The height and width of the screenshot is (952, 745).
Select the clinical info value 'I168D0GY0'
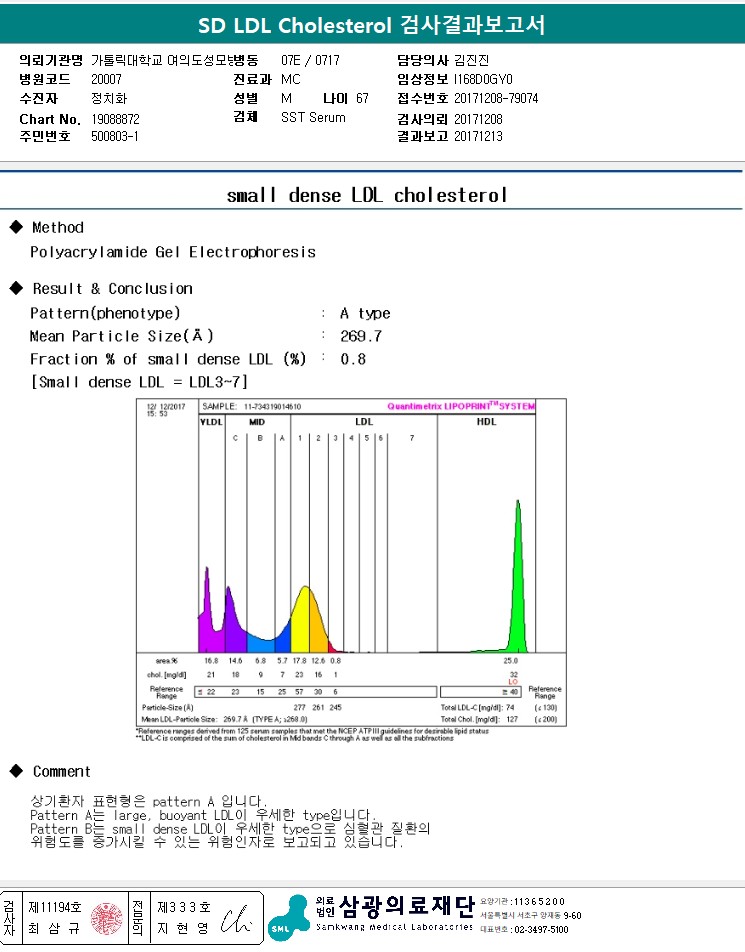[x=483, y=80]
